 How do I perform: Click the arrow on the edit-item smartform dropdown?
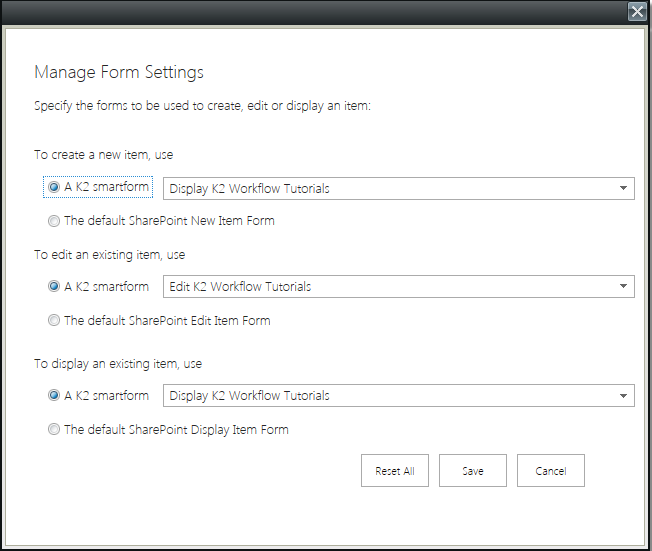coord(623,287)
